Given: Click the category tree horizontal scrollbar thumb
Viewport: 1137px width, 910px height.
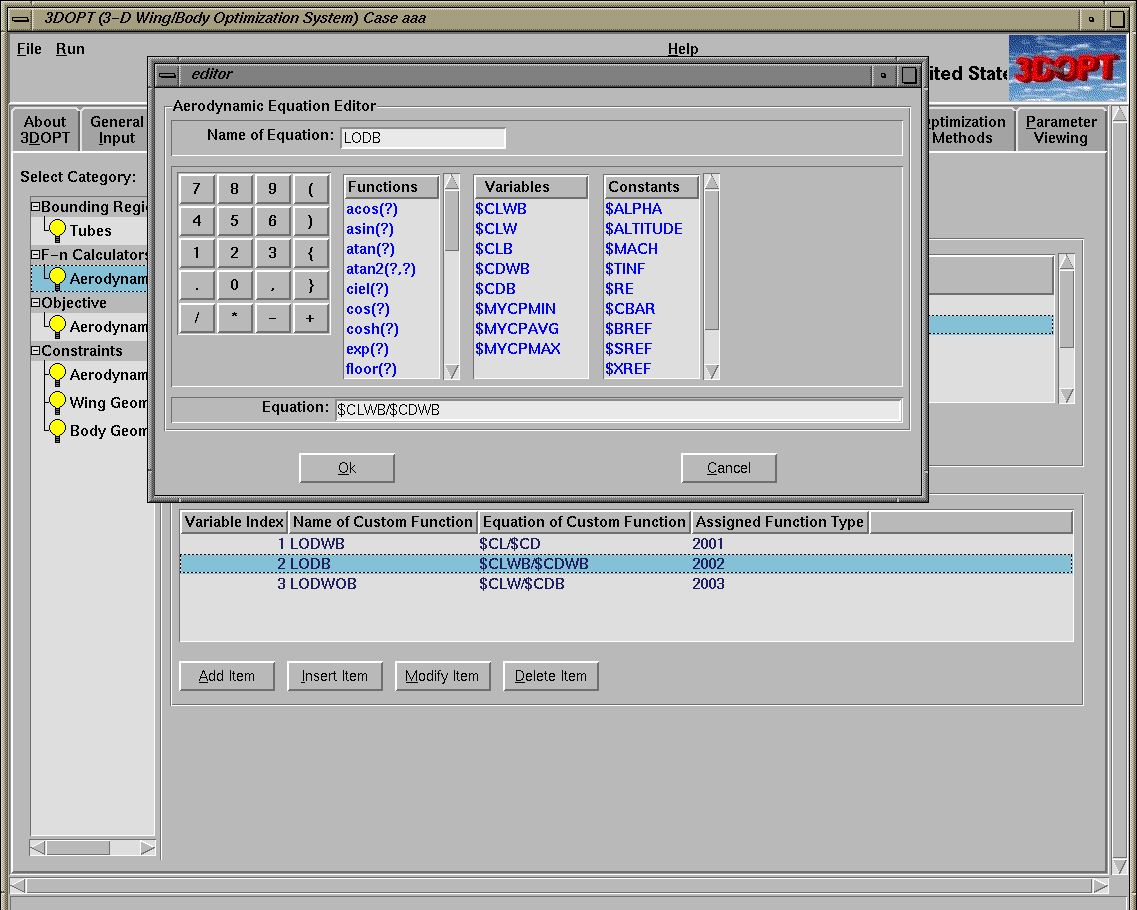Looking at the screenshot, I should click(78, 848).
